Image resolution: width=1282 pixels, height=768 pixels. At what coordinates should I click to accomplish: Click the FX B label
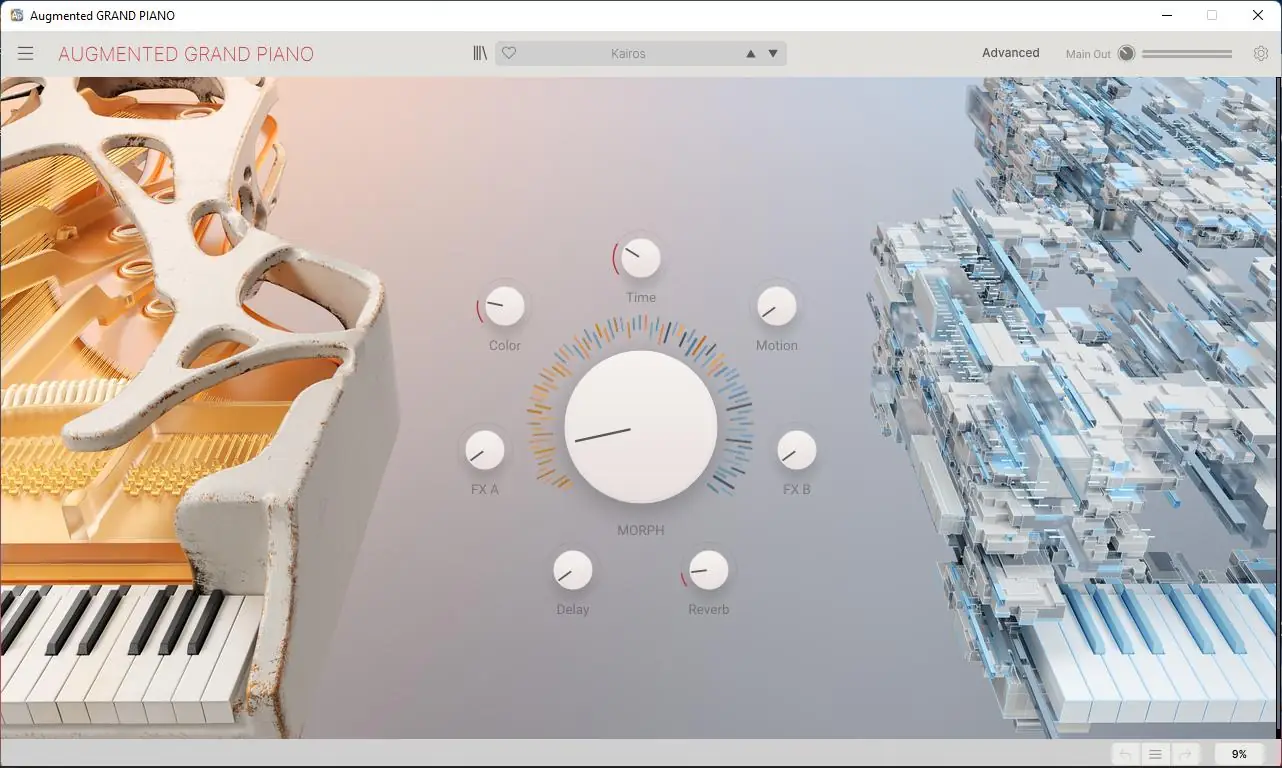[x=797, y=489]
